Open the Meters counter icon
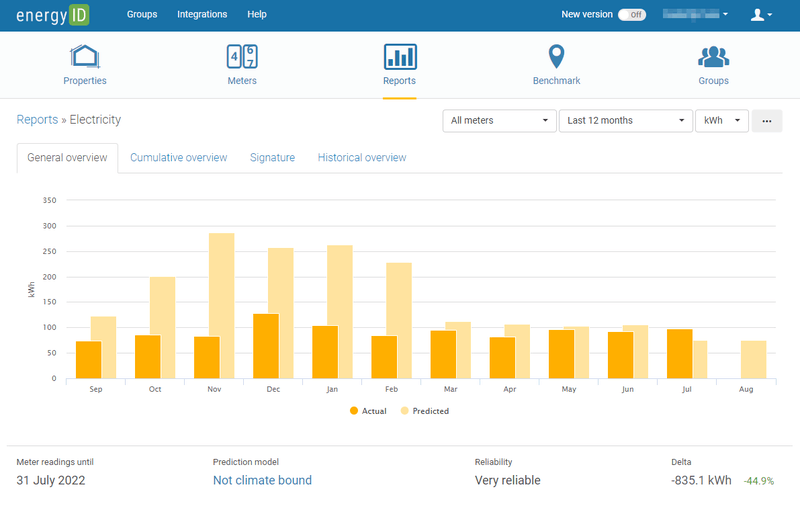800x510 pixels. point(242,57)
